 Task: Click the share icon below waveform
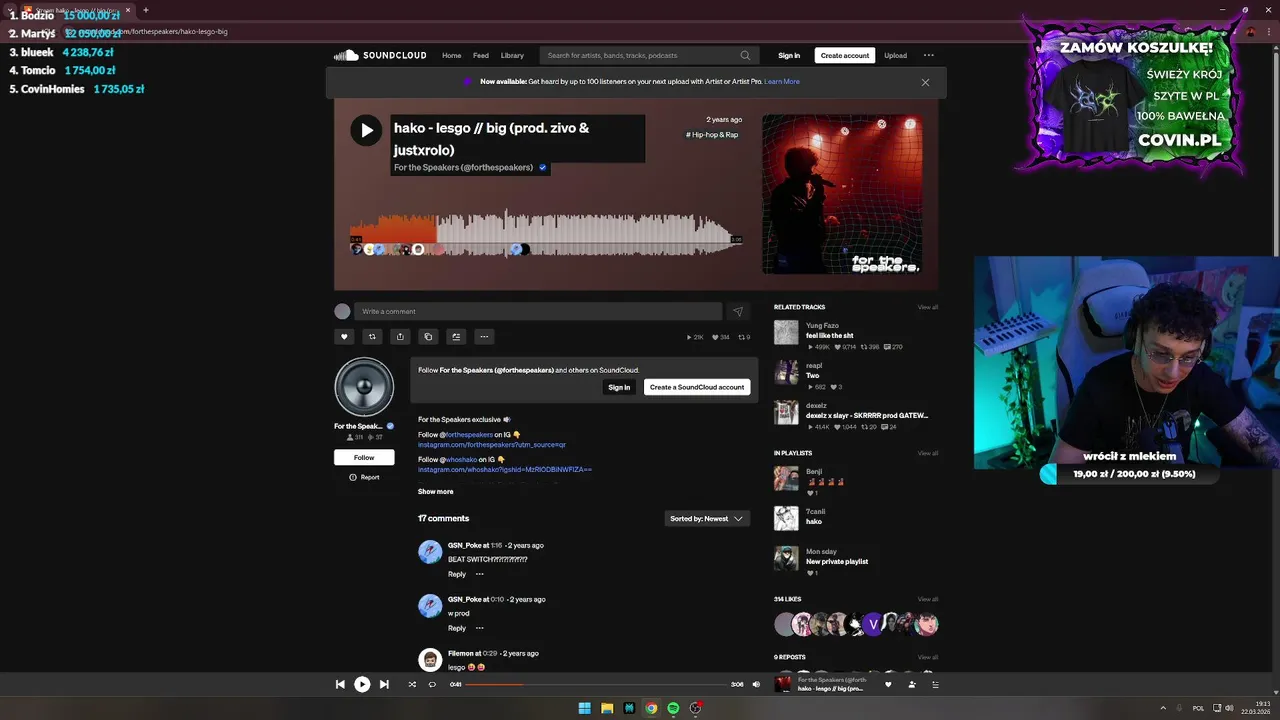click(400, 337)
